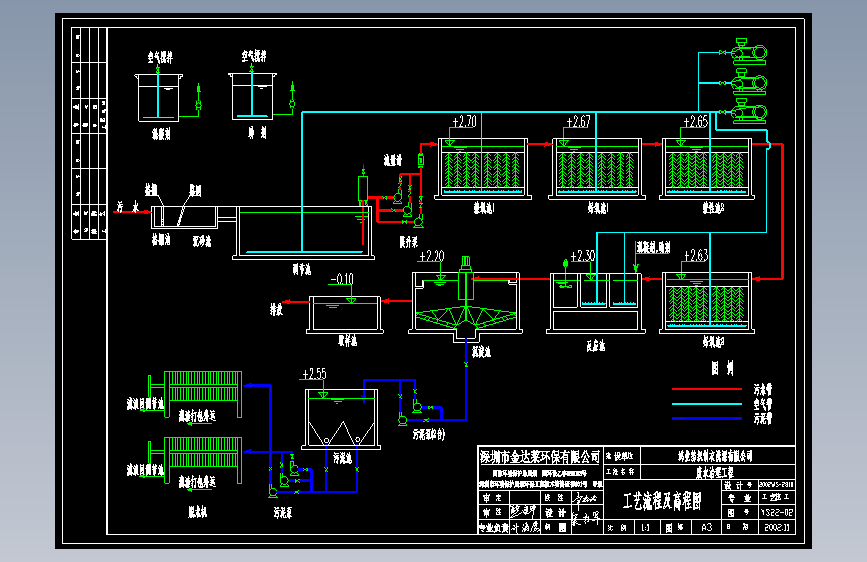Click the +2.70 elevation label
This screenshot has height=562, width=867.
[464, 122]
